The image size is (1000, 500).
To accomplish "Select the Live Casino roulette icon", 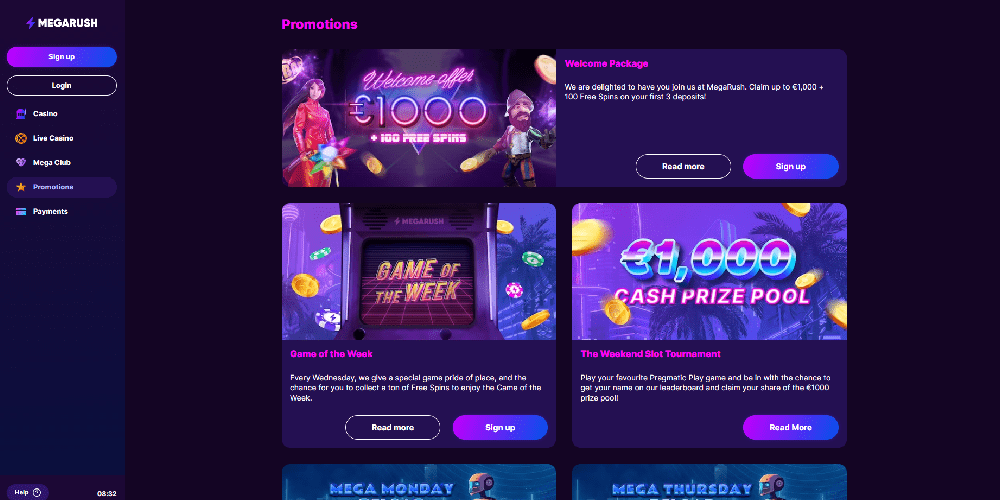I will pyautogui.click(x=21, y=138).
